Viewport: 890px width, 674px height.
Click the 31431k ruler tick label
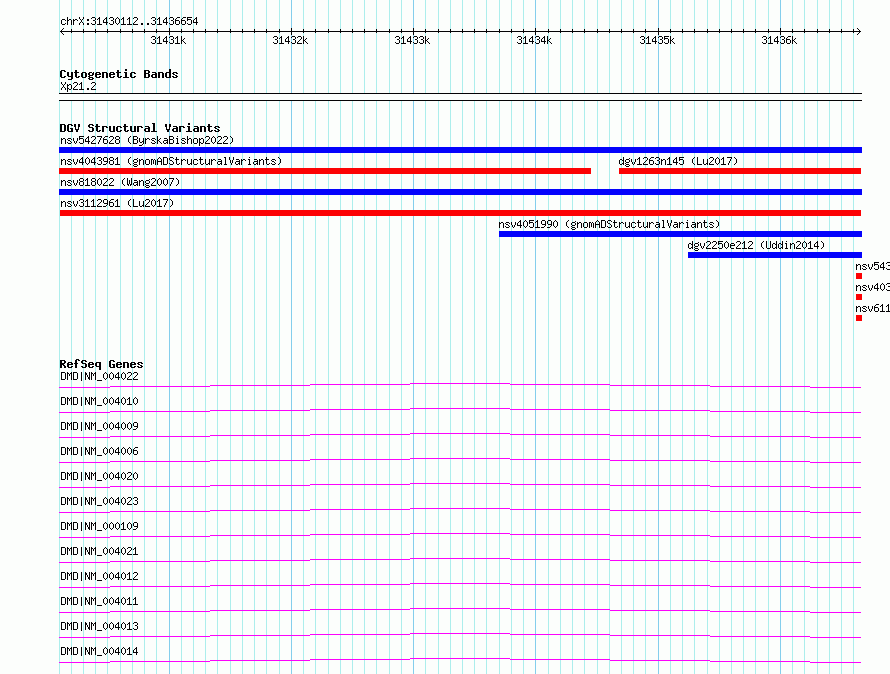(x=168, y=40)
